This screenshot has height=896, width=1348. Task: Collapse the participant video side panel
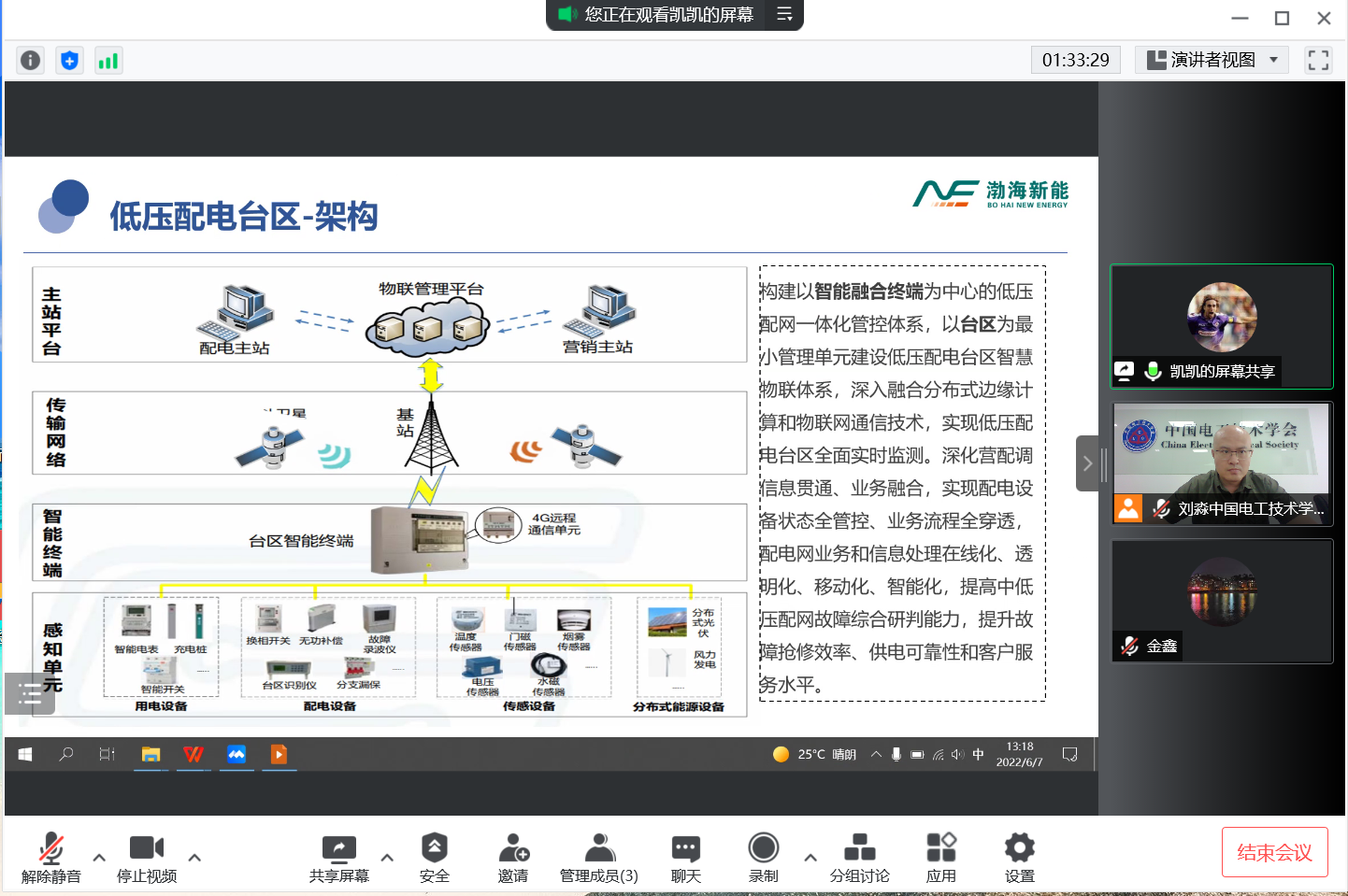coord(1086,463)
